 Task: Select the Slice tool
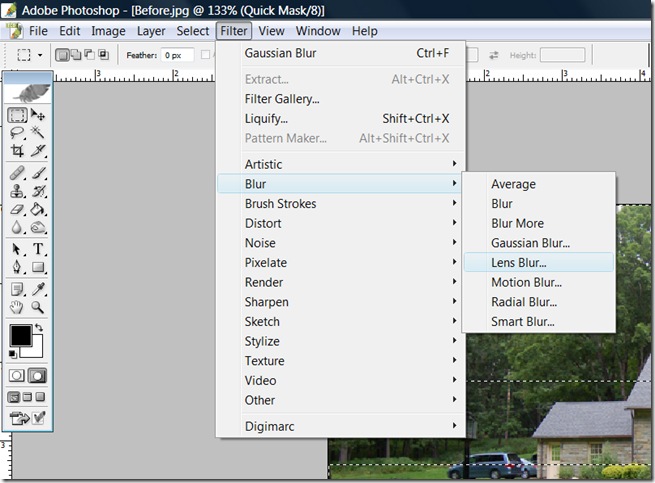coord(38,150)
